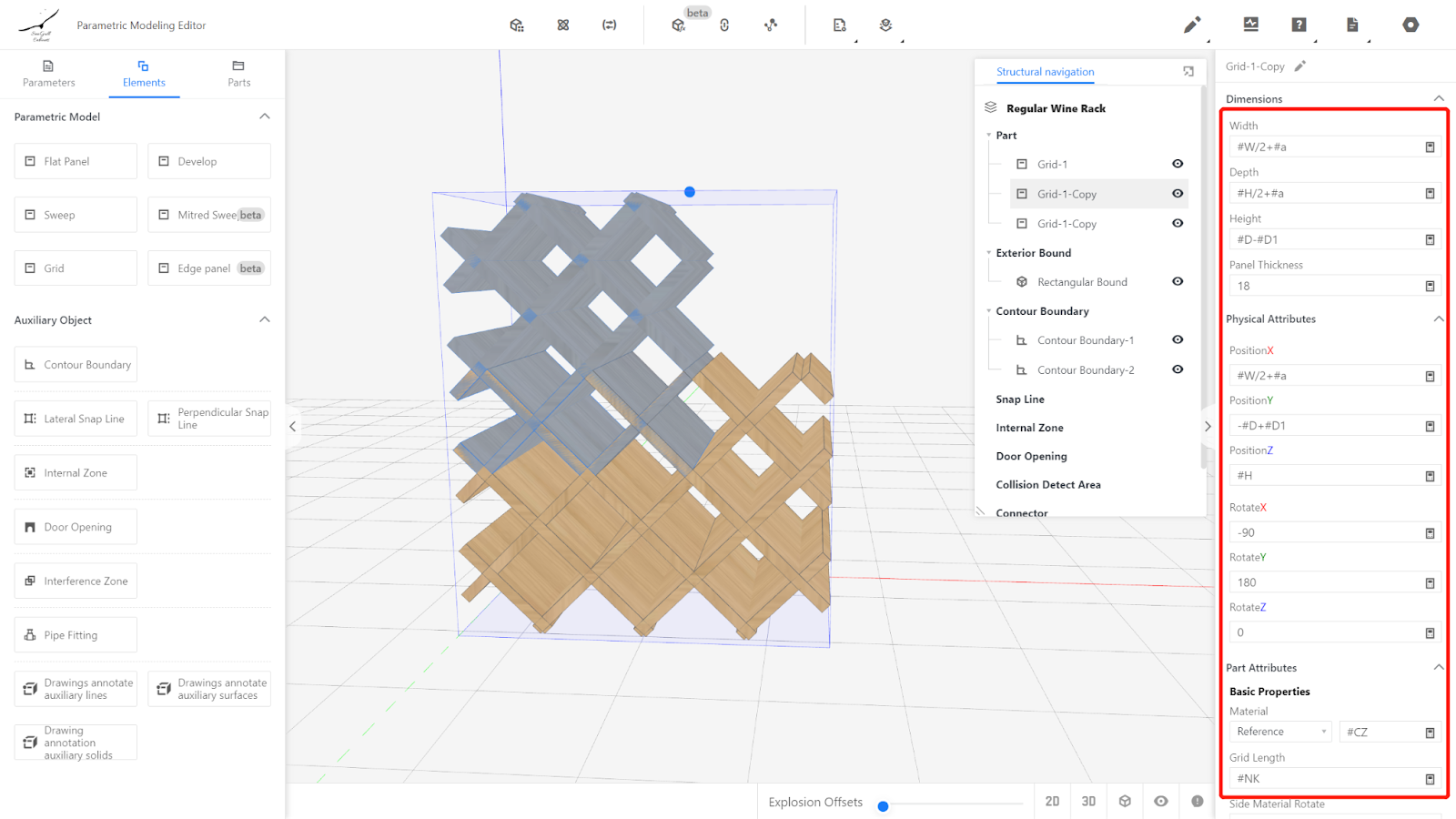Click the pencil edit tool in top toolbar
Viewport: 1456px width, 819px height.
pos(1191,25)
